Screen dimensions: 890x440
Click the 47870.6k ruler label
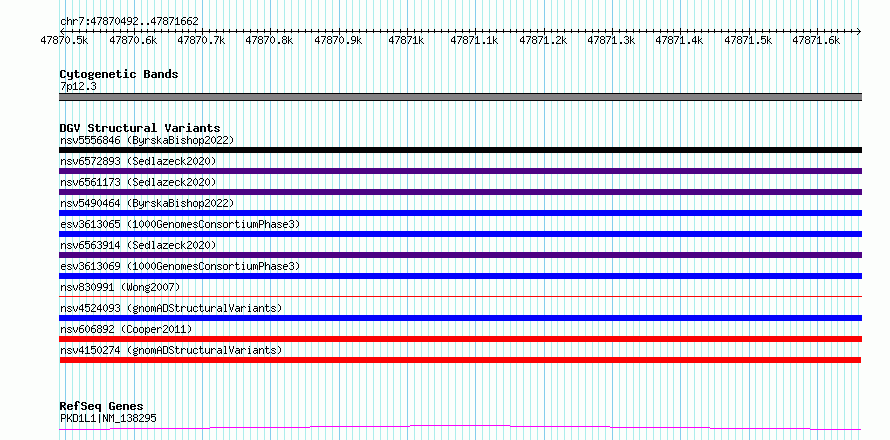(x=133, y=40)
